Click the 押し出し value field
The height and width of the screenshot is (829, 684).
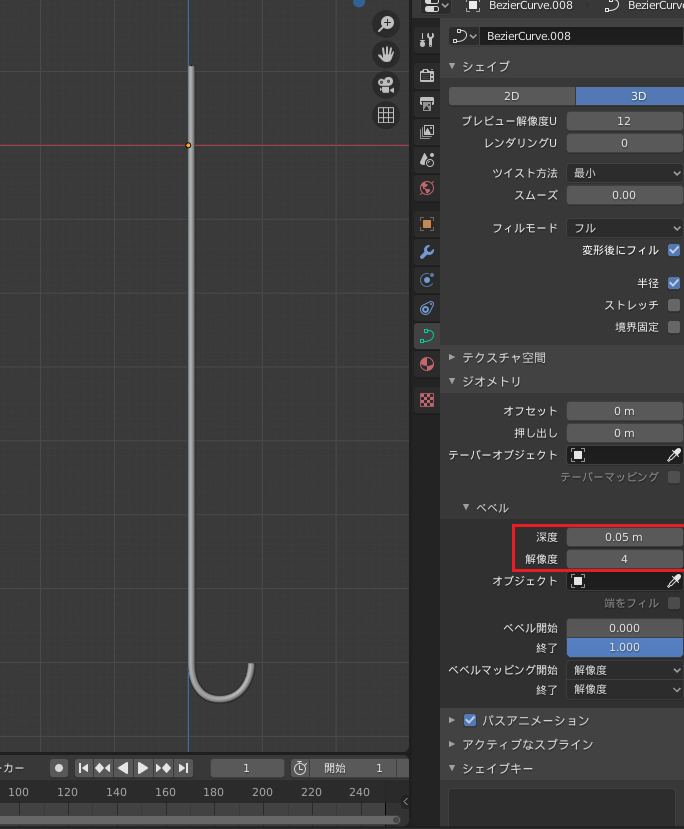coord(625,433)
